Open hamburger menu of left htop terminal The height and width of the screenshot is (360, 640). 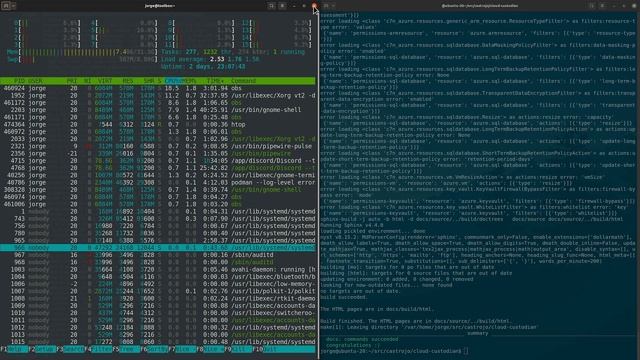[282, 6]
